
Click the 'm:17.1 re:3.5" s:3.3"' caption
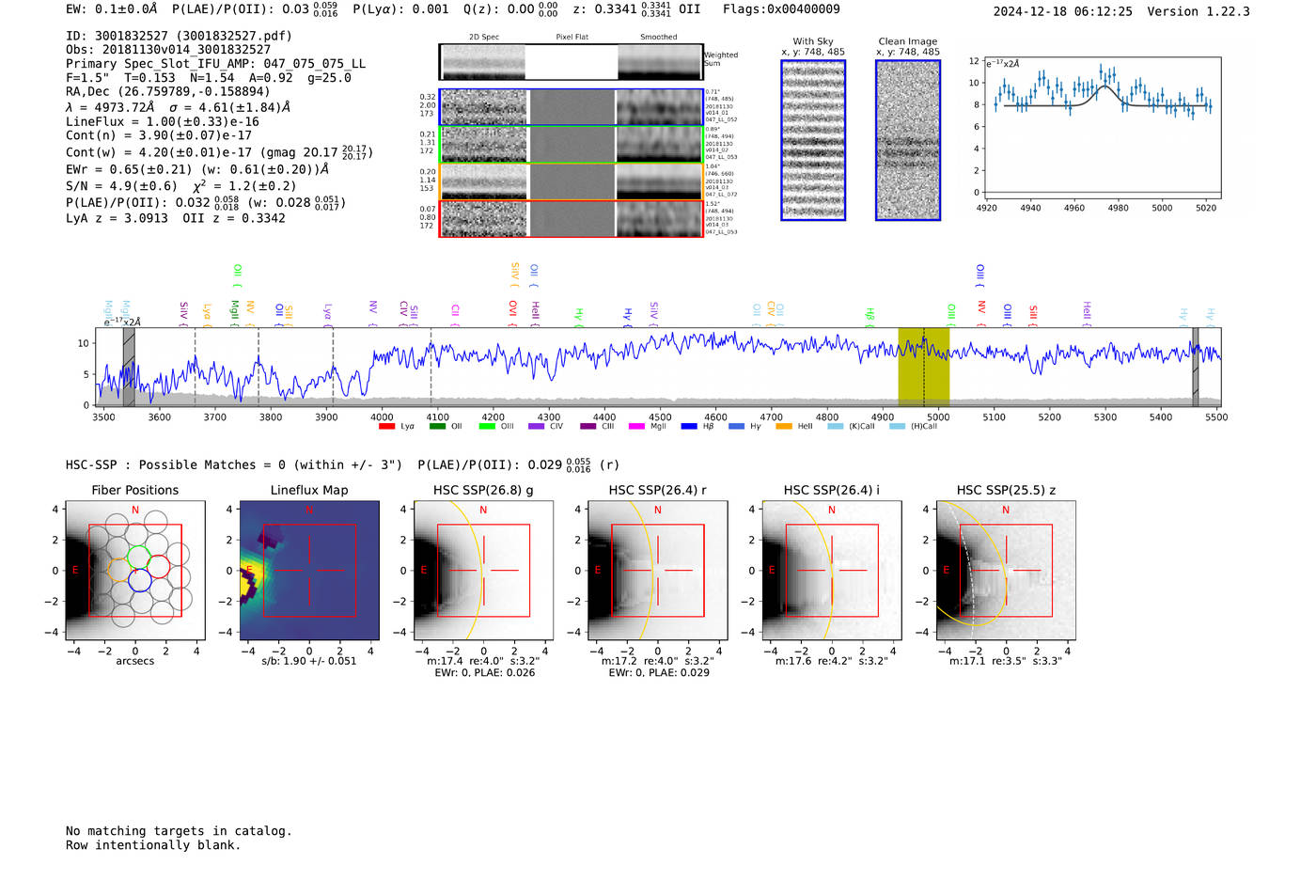pos(1006,661)
